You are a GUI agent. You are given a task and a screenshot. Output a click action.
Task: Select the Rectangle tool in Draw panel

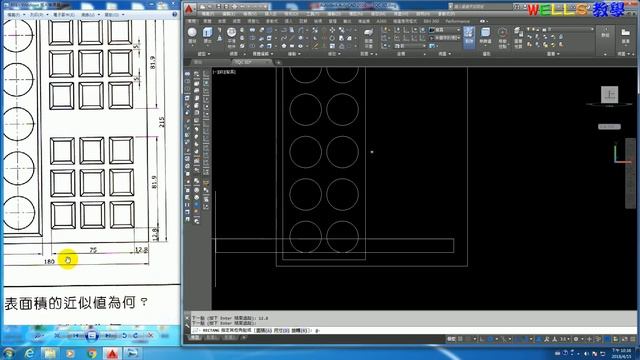click(292, 46)
